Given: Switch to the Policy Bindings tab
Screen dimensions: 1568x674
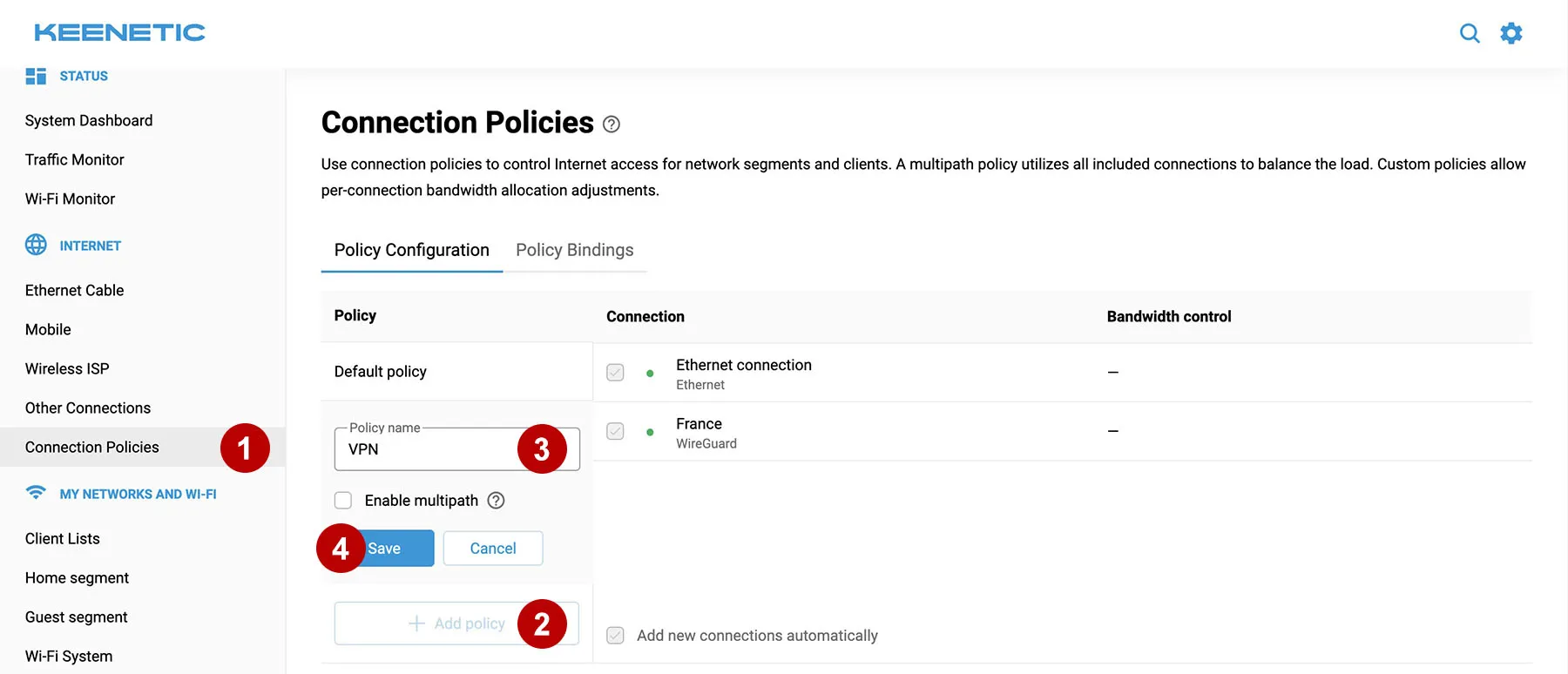Looking at the screenshot, I should pos(574,251).
